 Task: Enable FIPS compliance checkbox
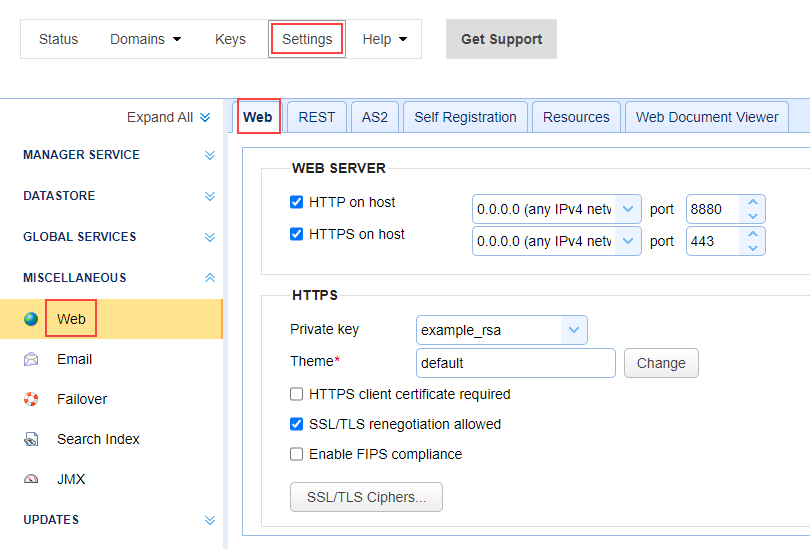(x=296, y=454)
